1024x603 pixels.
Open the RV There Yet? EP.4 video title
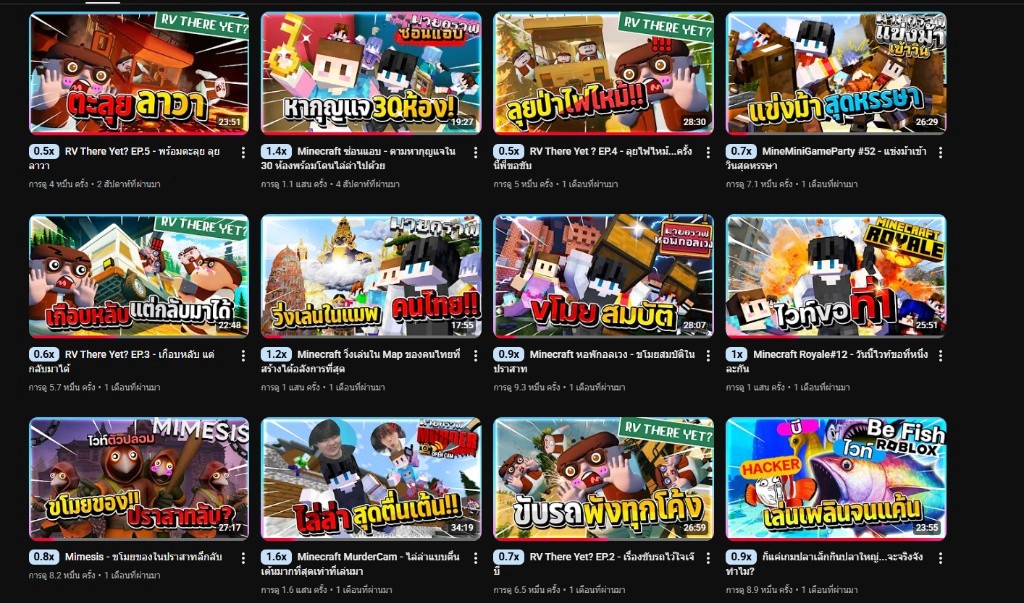coord(595,158)
